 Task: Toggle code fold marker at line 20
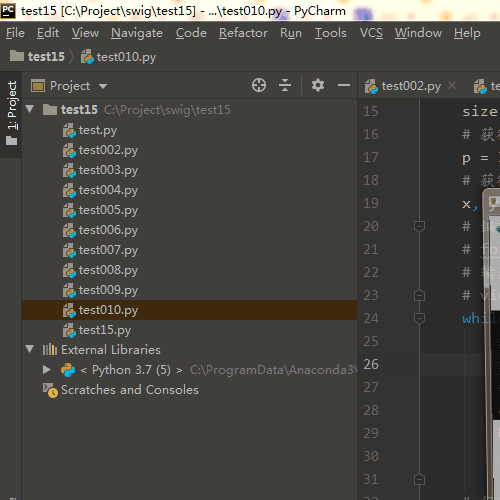coord(419,226)
